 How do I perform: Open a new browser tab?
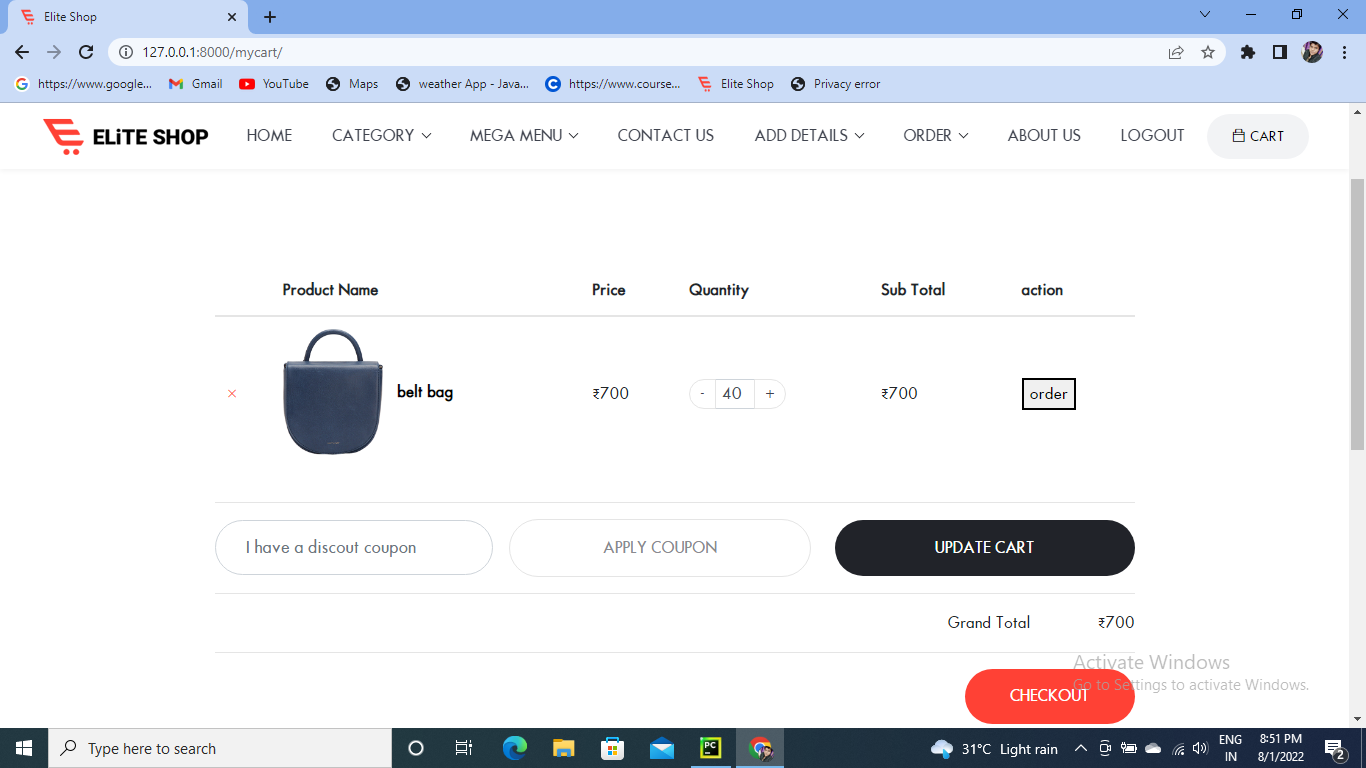pyautogui.click(x=270, y=17)
